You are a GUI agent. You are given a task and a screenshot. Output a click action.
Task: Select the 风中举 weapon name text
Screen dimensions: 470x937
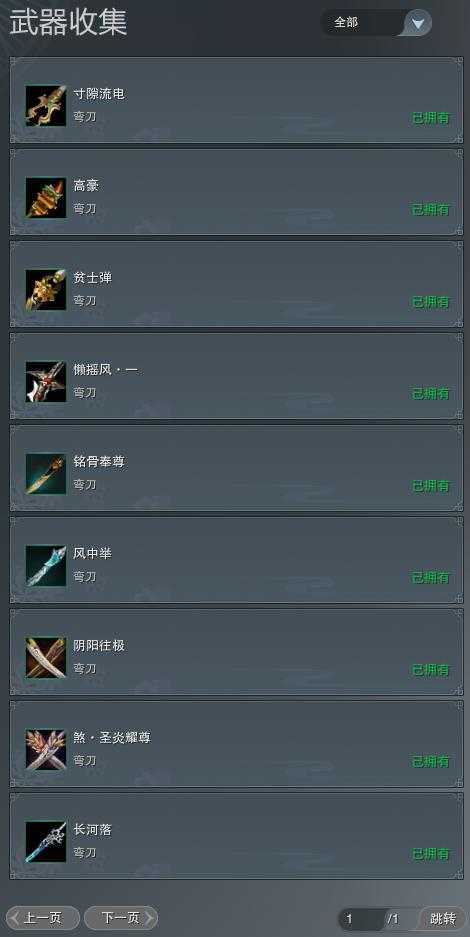[x=93, y=554]
